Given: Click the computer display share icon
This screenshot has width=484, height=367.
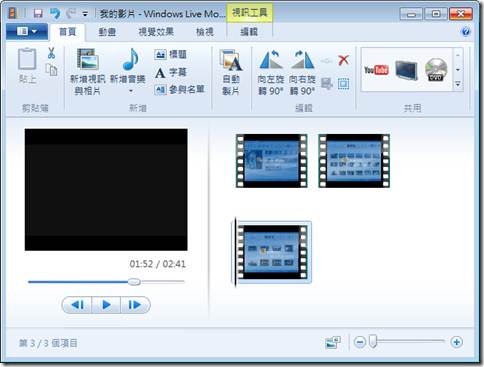Looking at the screenshot, I should point(406,70).
